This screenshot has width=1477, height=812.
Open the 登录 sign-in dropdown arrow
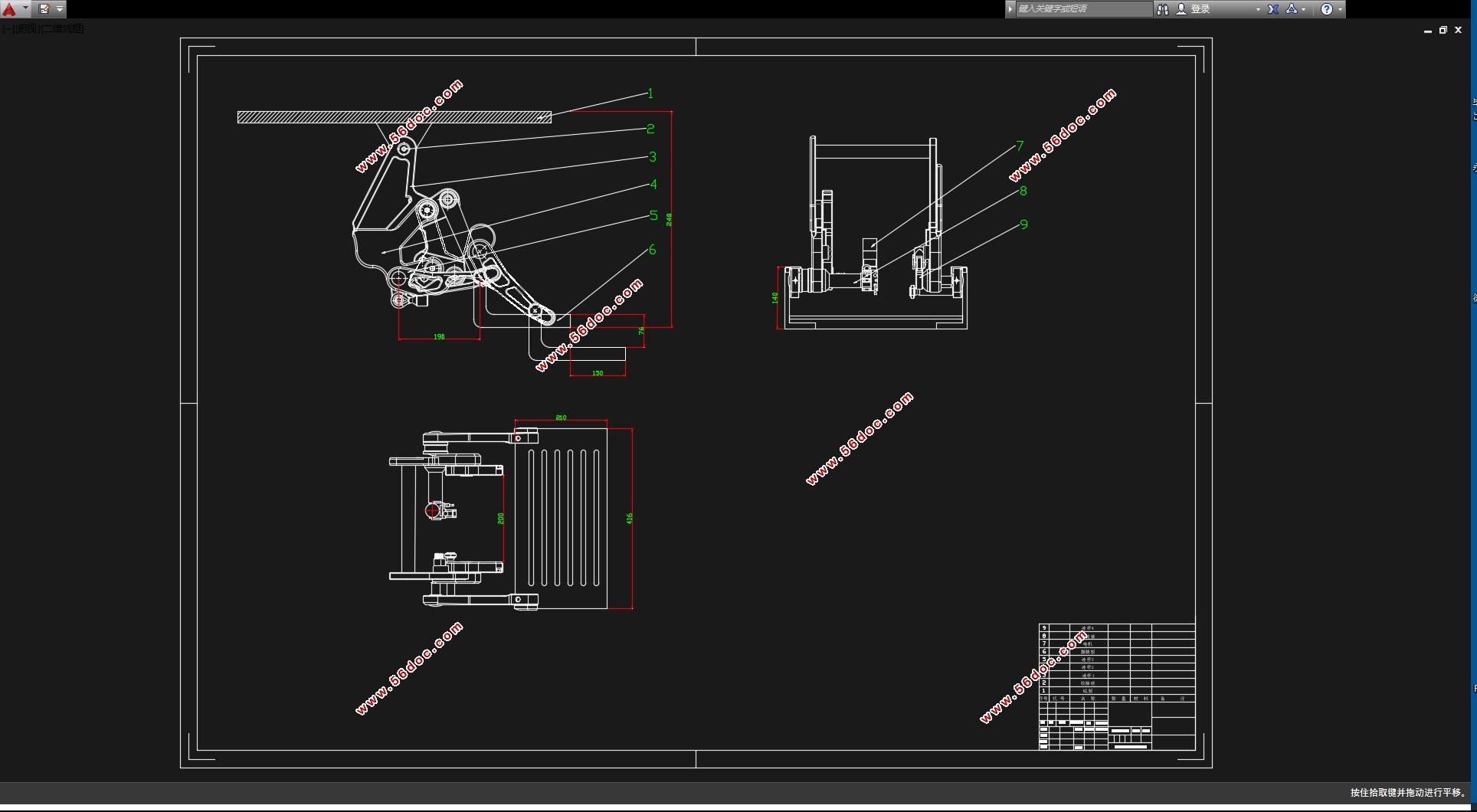click(x=1258, y=9)
